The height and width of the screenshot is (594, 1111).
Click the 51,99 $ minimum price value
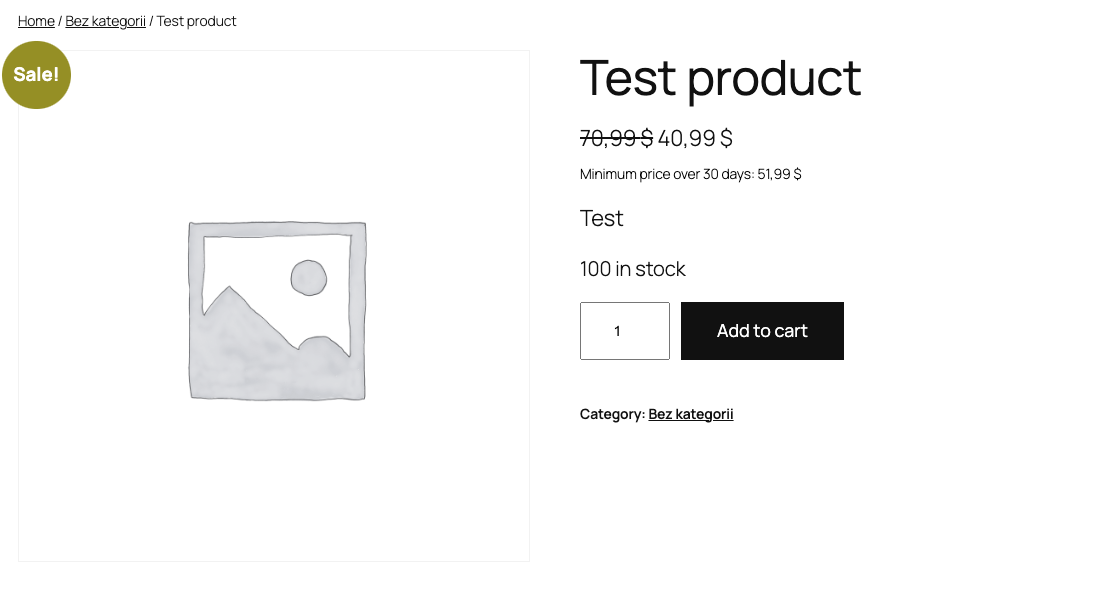pyautogui.click(x=779, y=174)
